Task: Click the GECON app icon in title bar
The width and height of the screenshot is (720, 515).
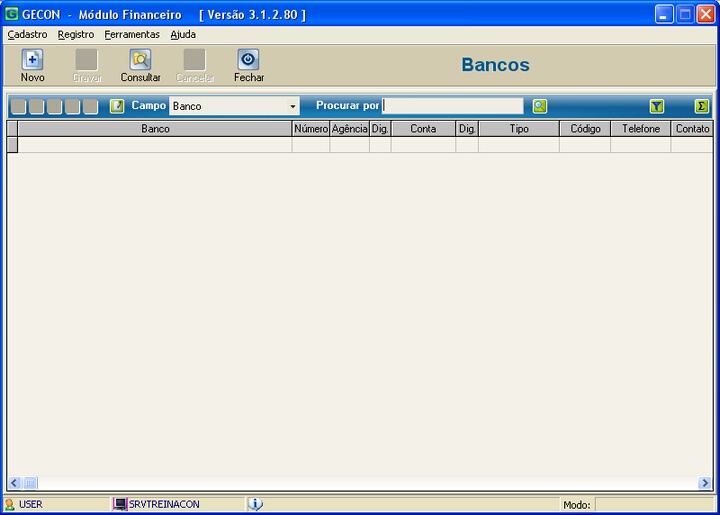Action: 12,14
